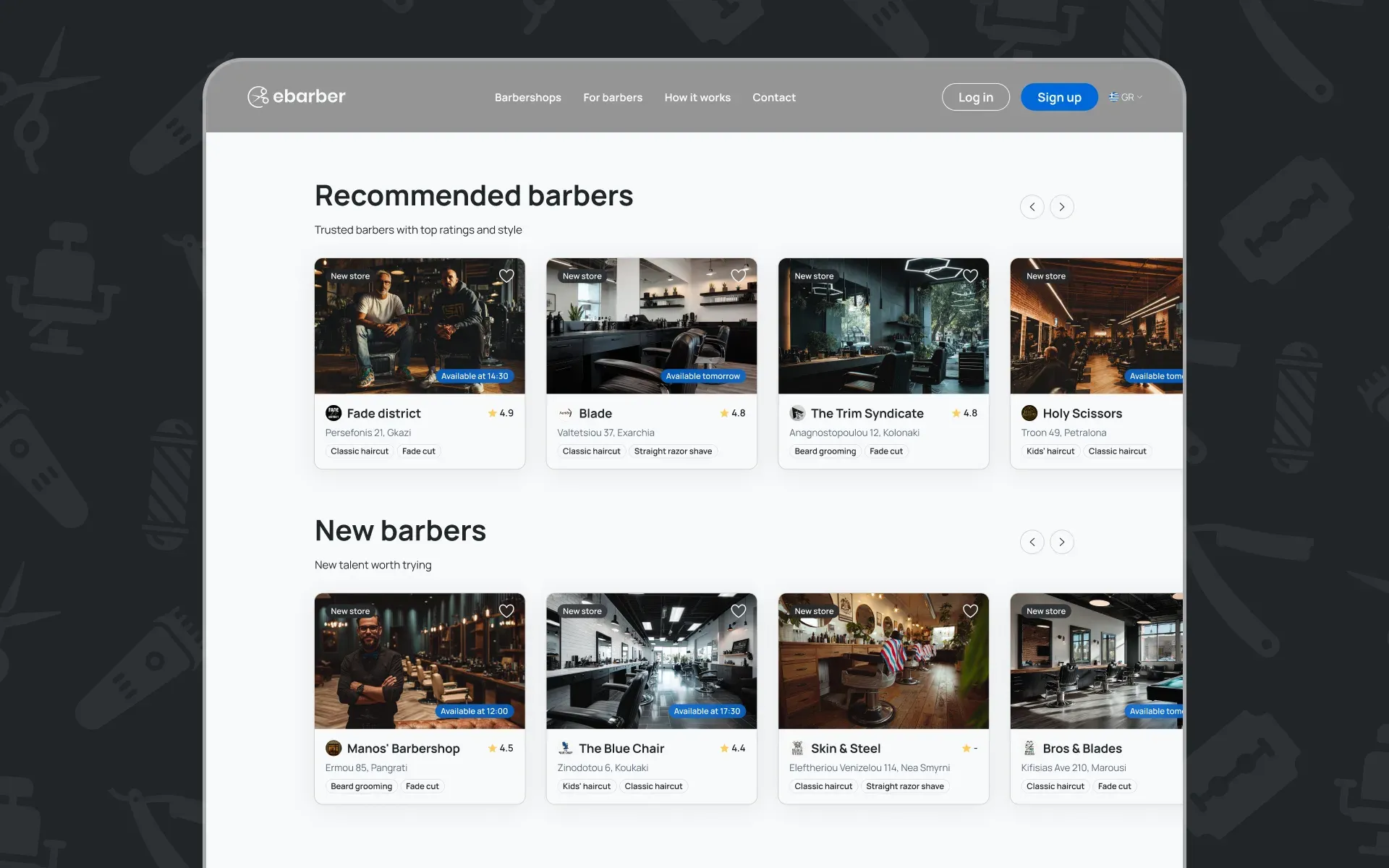Favorite the Blade store heart icon

[x=739, y=276]
